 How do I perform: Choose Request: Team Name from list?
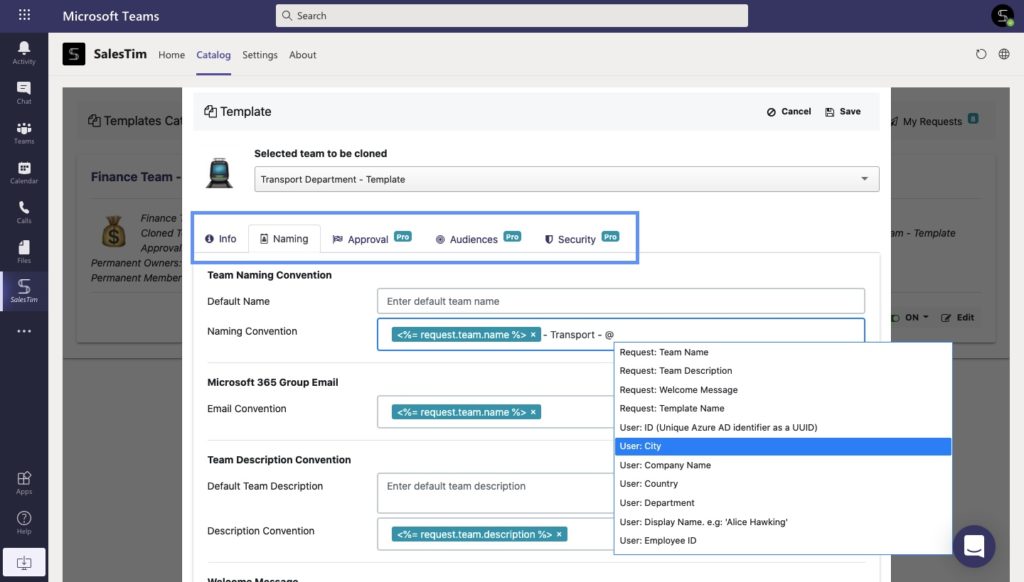tap(782, 352)
